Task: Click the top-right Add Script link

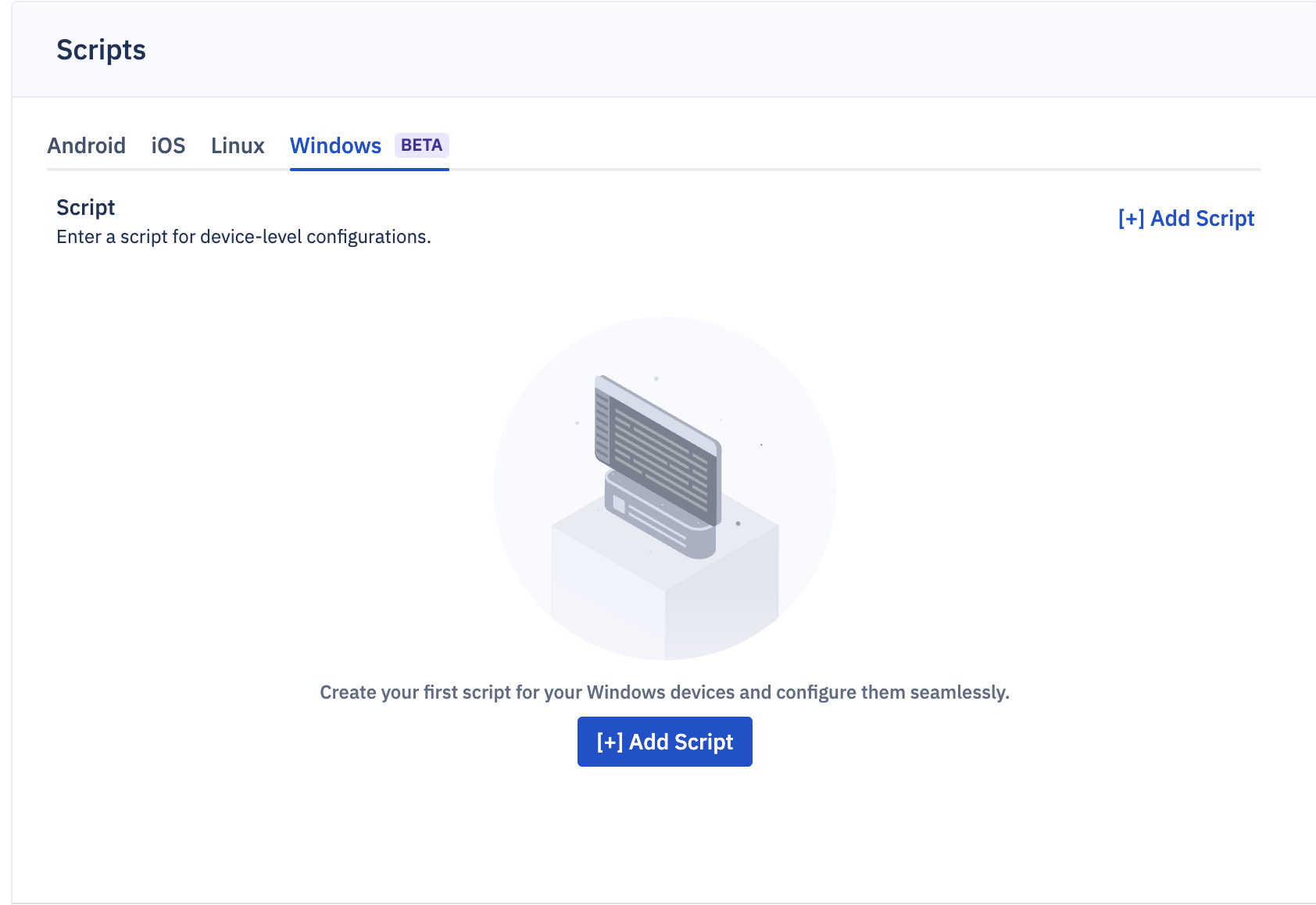Action: tap(1202, 219)
